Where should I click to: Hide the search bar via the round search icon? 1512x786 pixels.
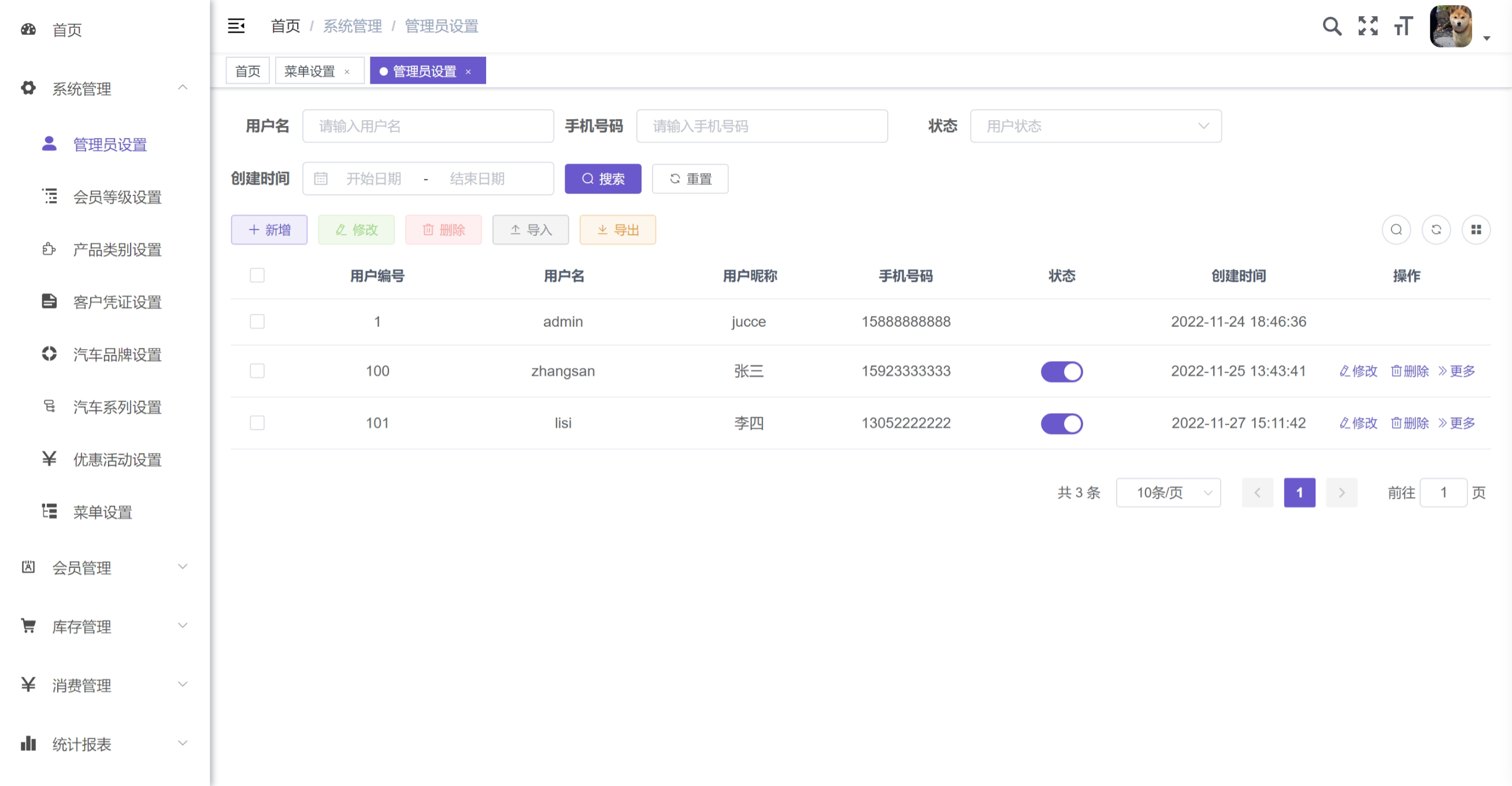click(x=1396, y=229)
